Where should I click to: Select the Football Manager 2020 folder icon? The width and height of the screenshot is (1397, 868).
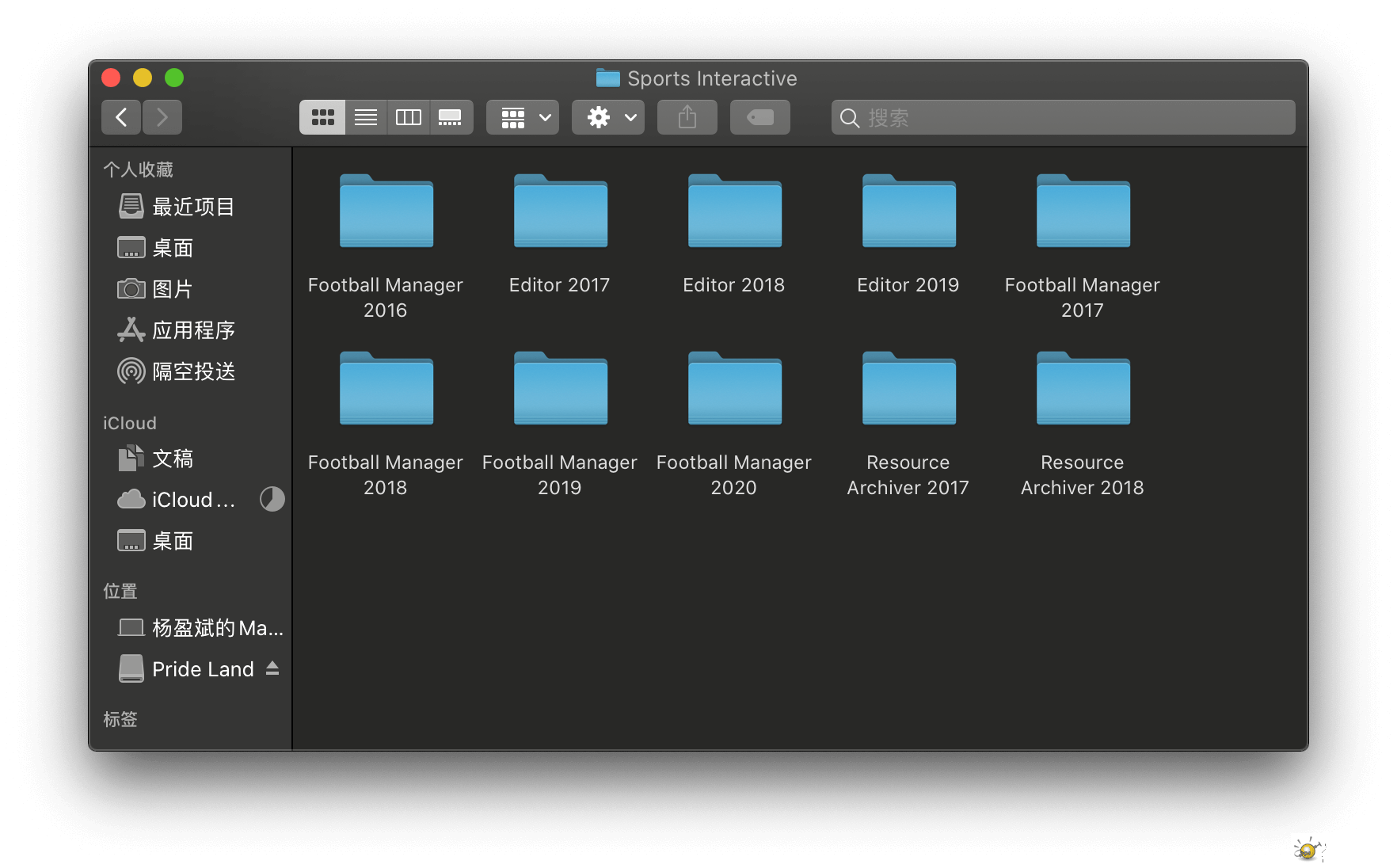click(x=735, y=388)
